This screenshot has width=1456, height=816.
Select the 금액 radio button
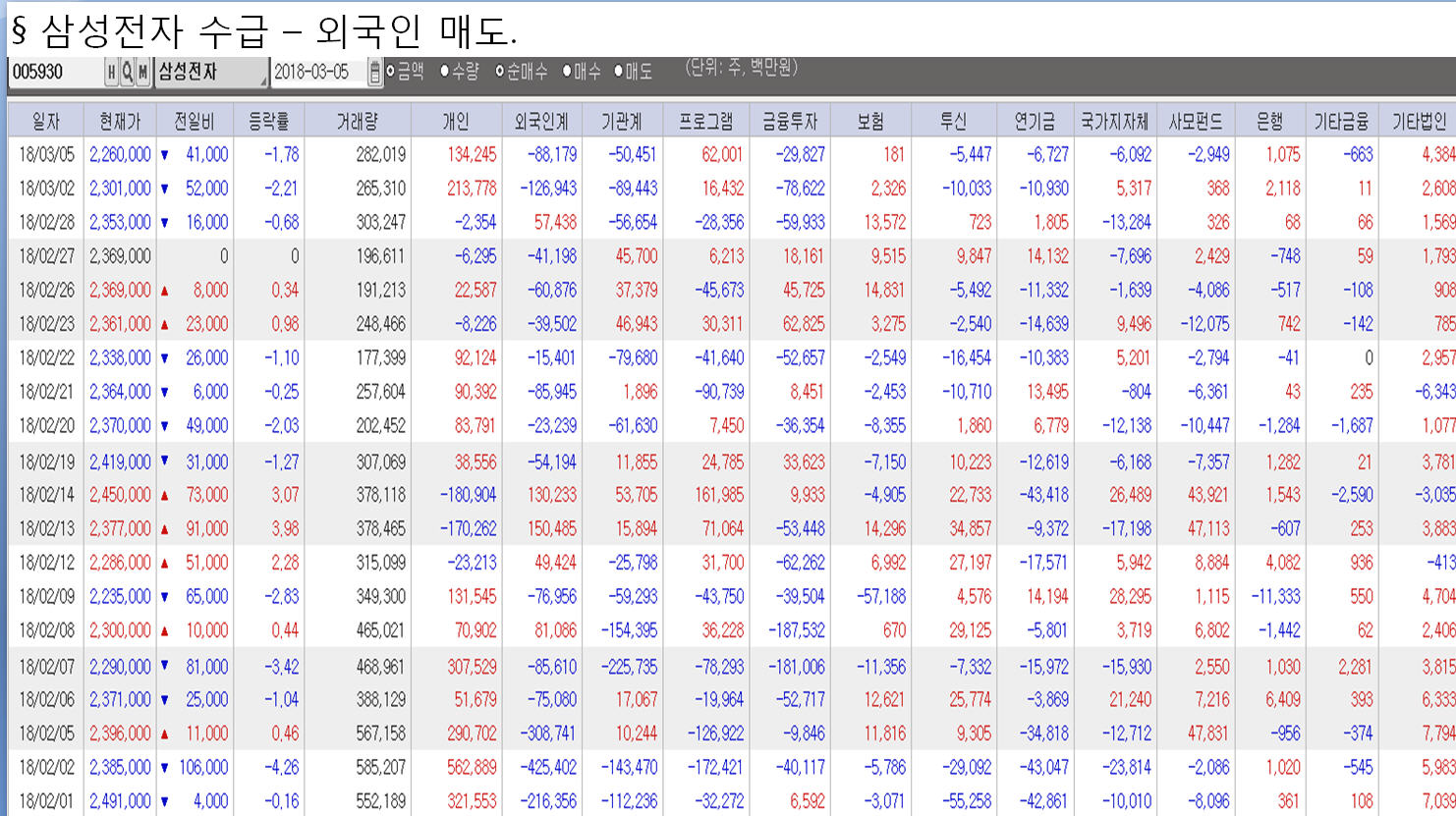tap(391, 71)
